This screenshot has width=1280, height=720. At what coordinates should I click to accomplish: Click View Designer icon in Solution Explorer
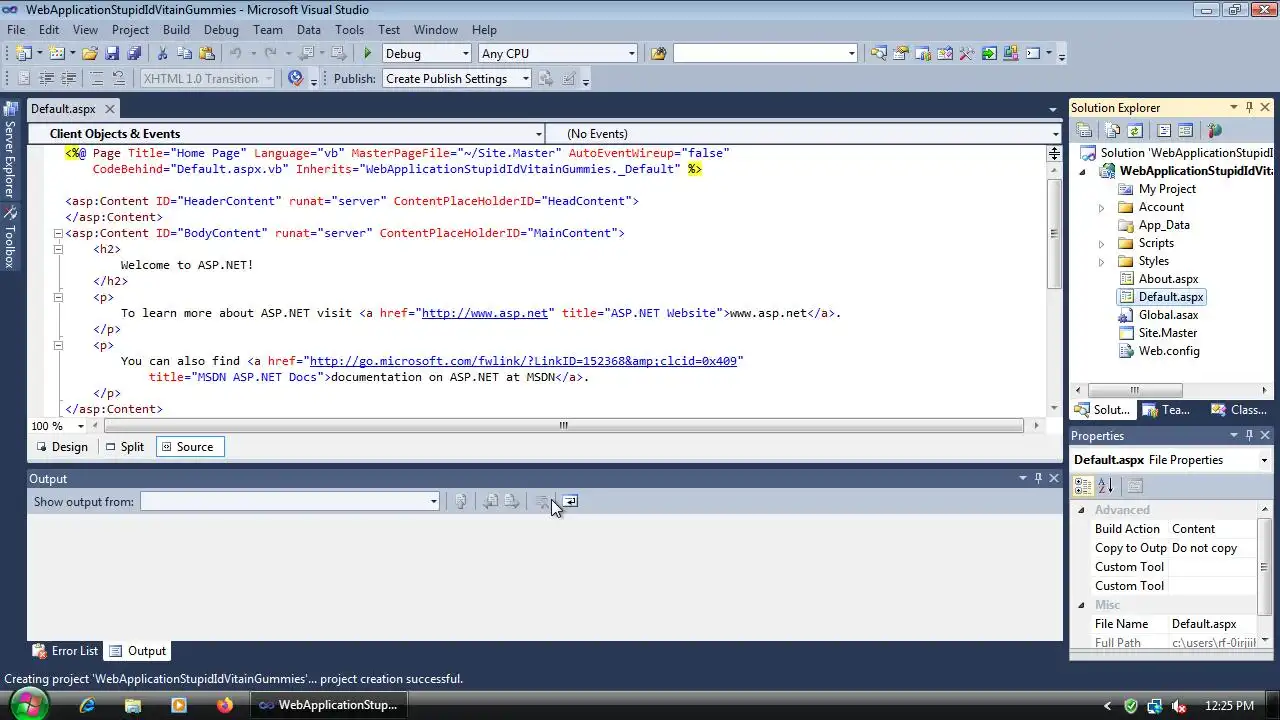1186,130
